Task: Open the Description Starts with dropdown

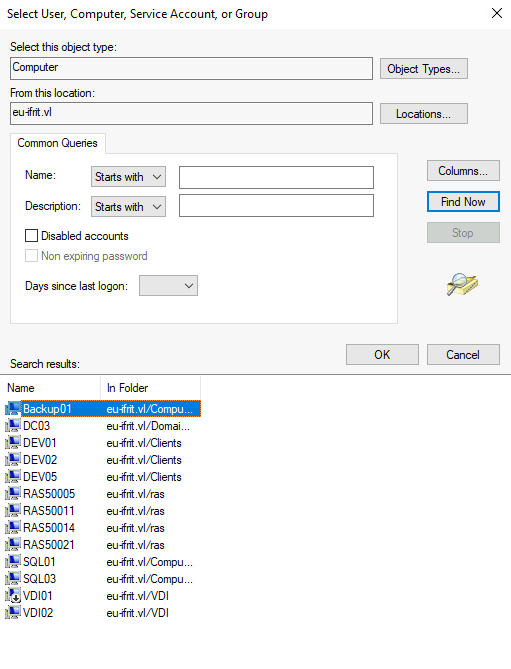Action: 128,207
